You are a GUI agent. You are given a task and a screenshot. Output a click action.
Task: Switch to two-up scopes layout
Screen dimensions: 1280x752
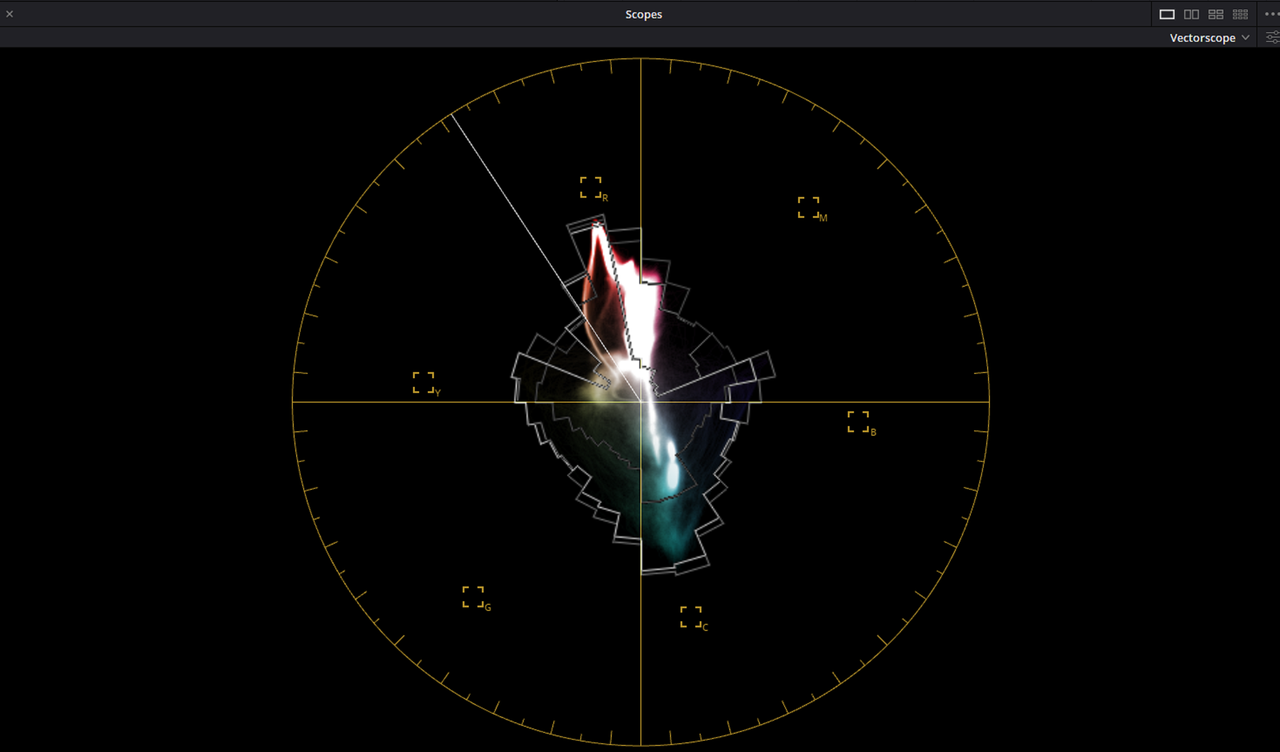click(x=1191, y=14)
